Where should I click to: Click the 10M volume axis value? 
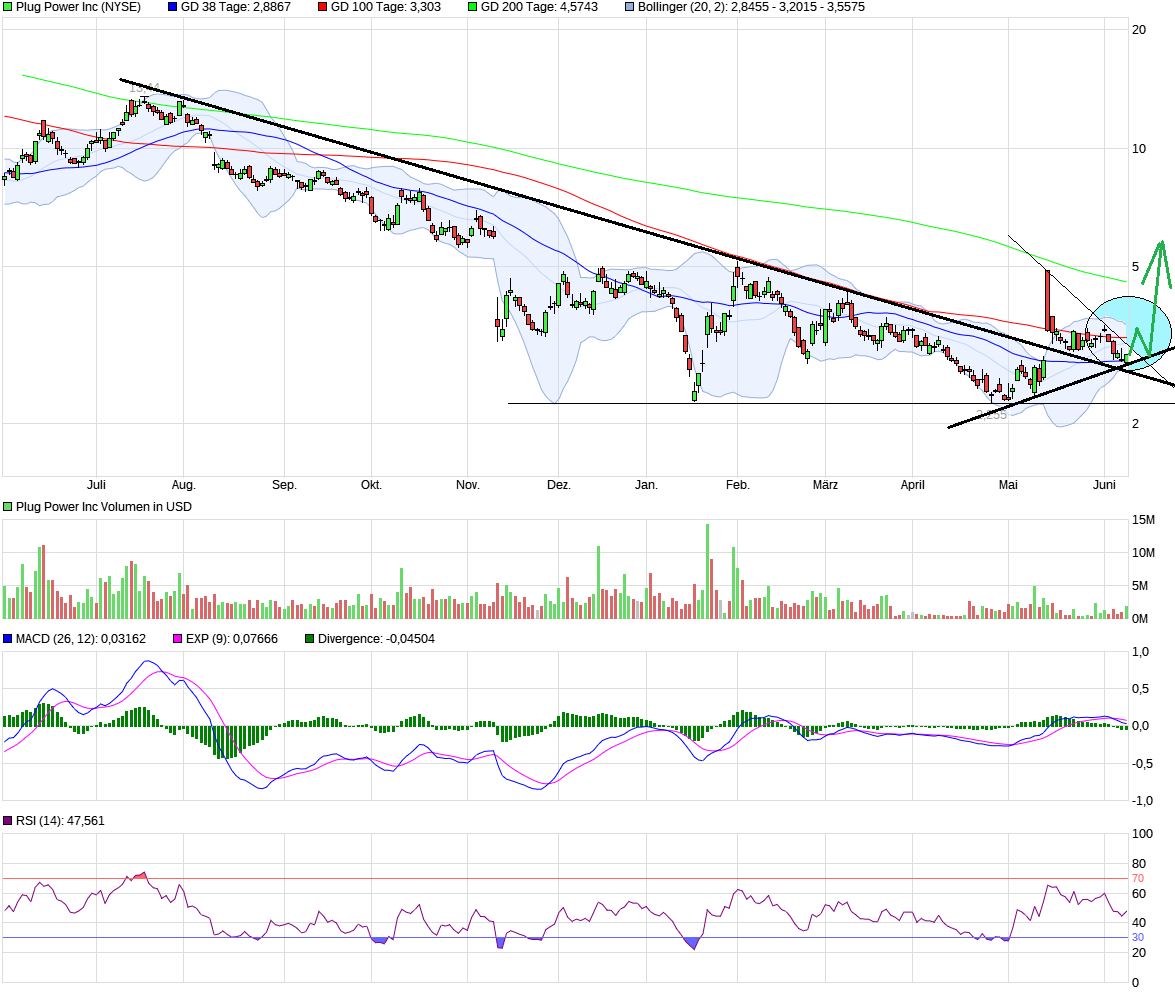coord(1144,553)
